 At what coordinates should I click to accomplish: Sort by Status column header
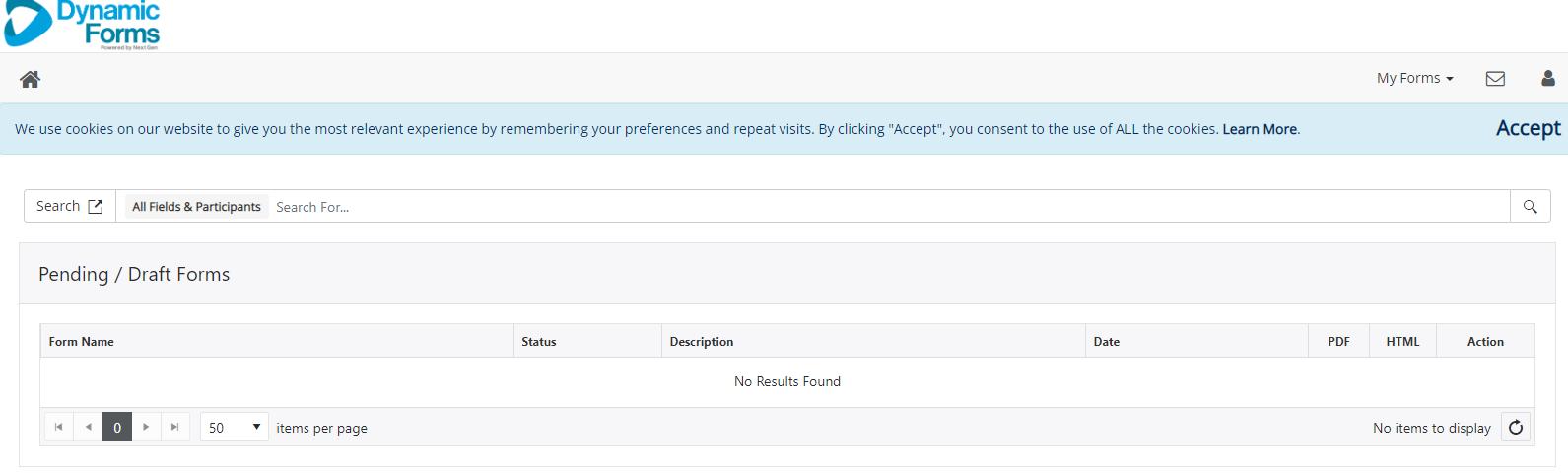pos(539,342)
